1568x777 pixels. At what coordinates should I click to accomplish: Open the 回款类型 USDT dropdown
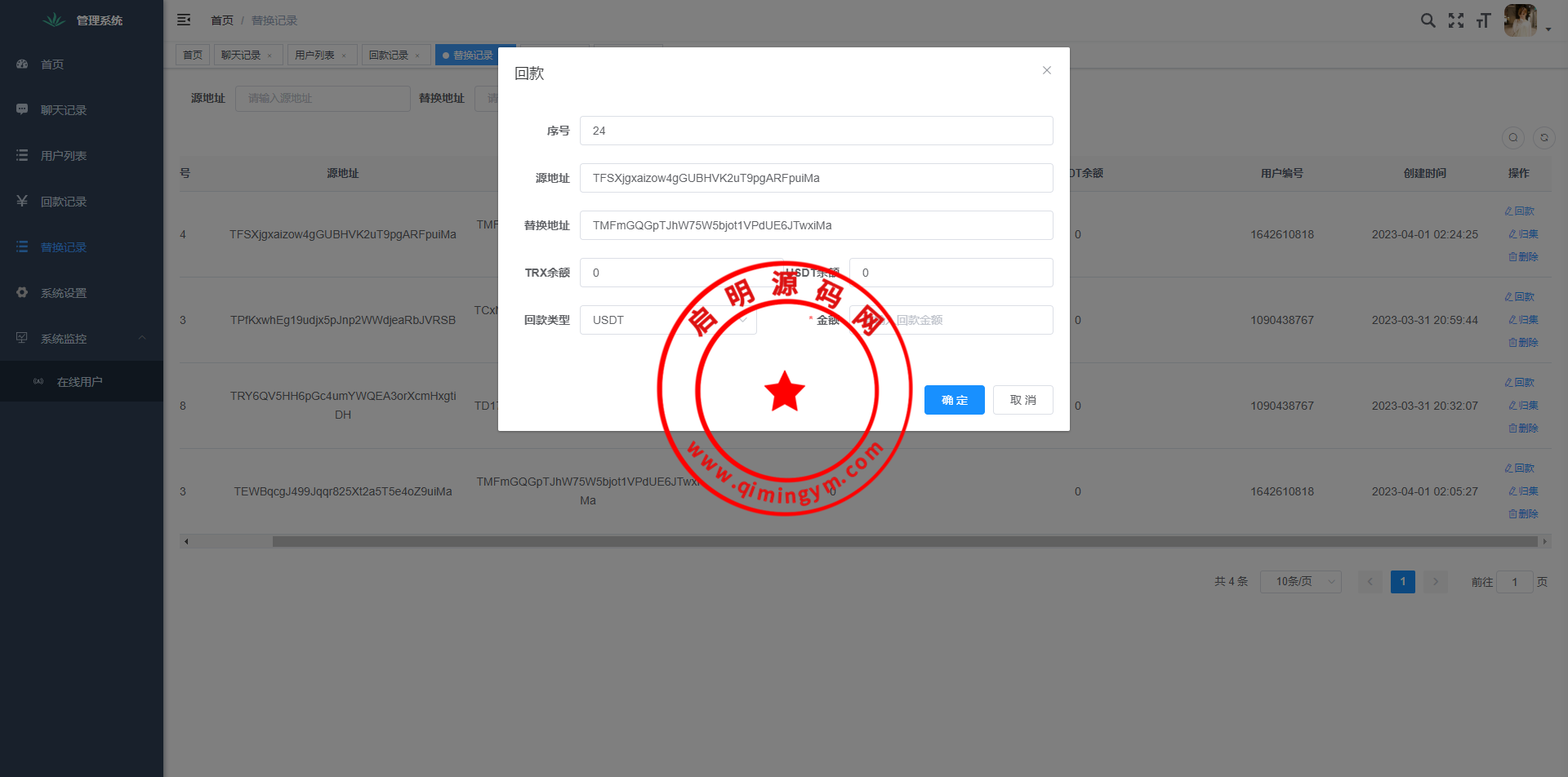tap(667, 320)
